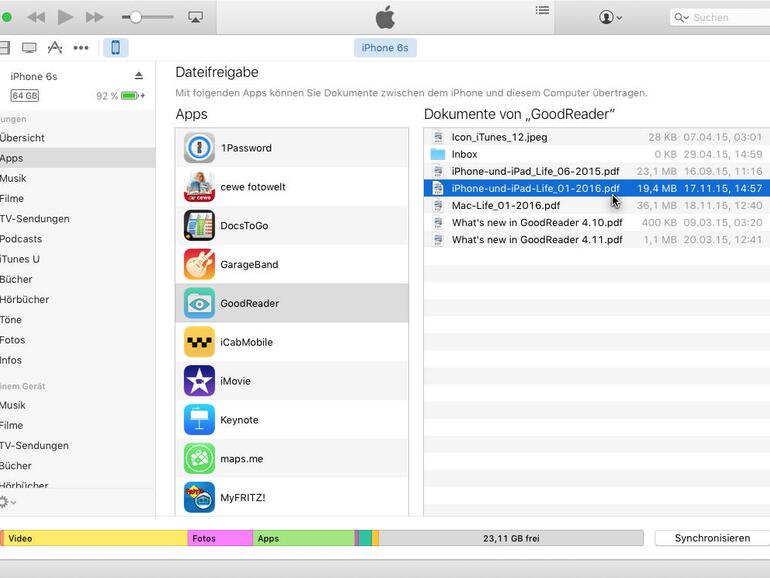This screenshot has height=578, width=770.
Task: Switch to Apps library icon
Action: [x=55, y=48]
